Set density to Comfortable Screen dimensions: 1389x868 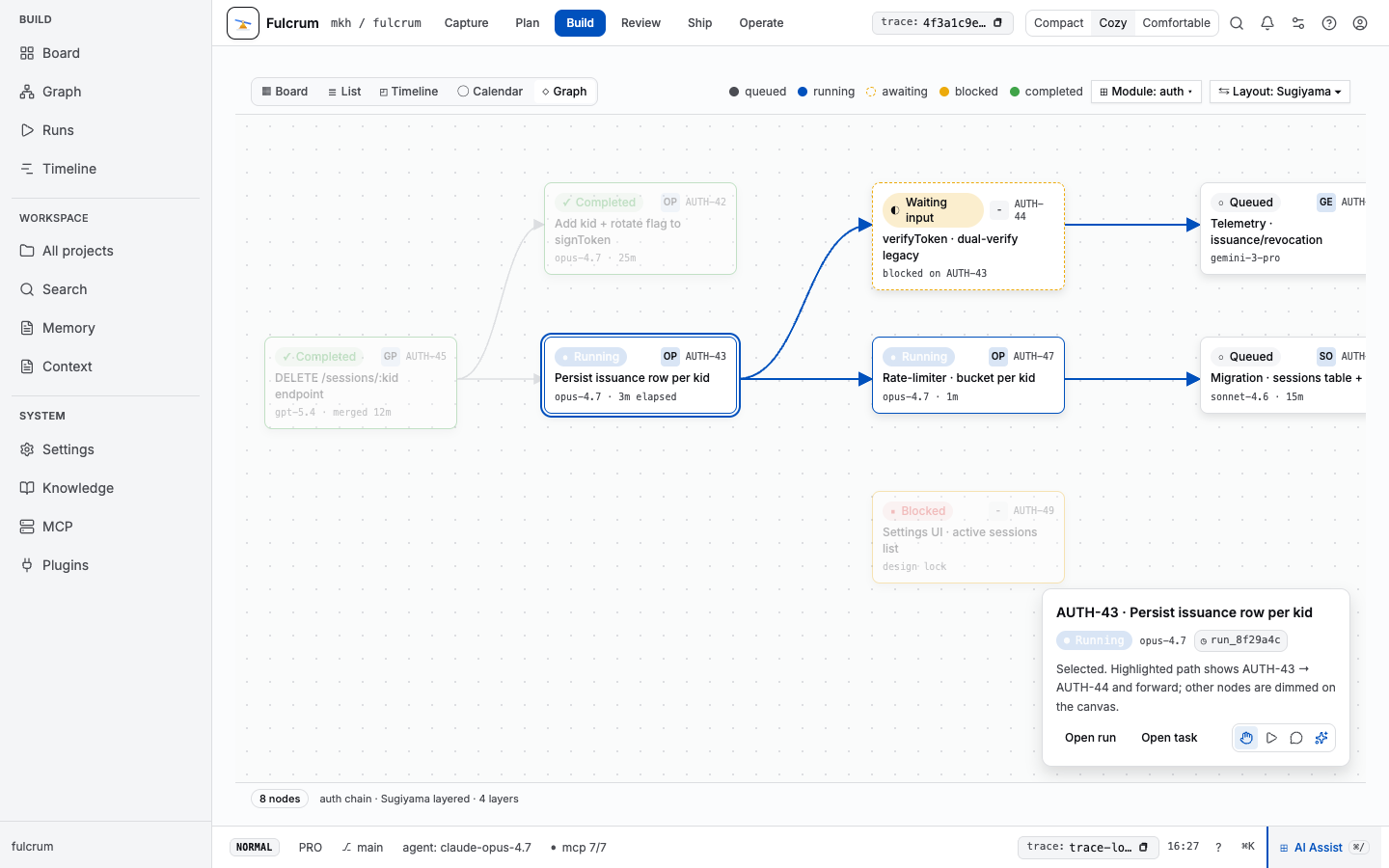pyautogui.click(x=1176, y=23)
